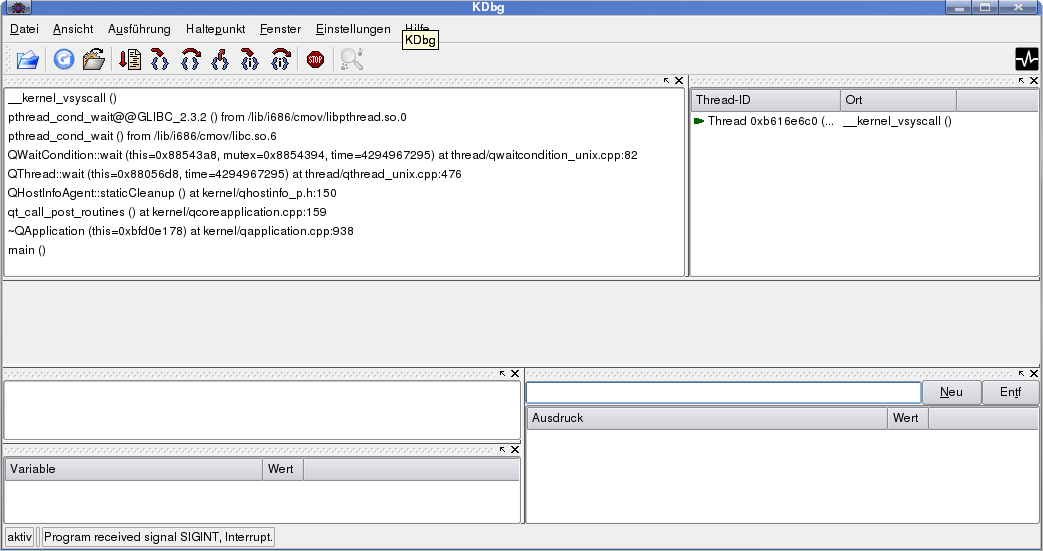Screen dimensions: 1043x551
Task: Click the Ort column header
Action: [x=899, y=100]
